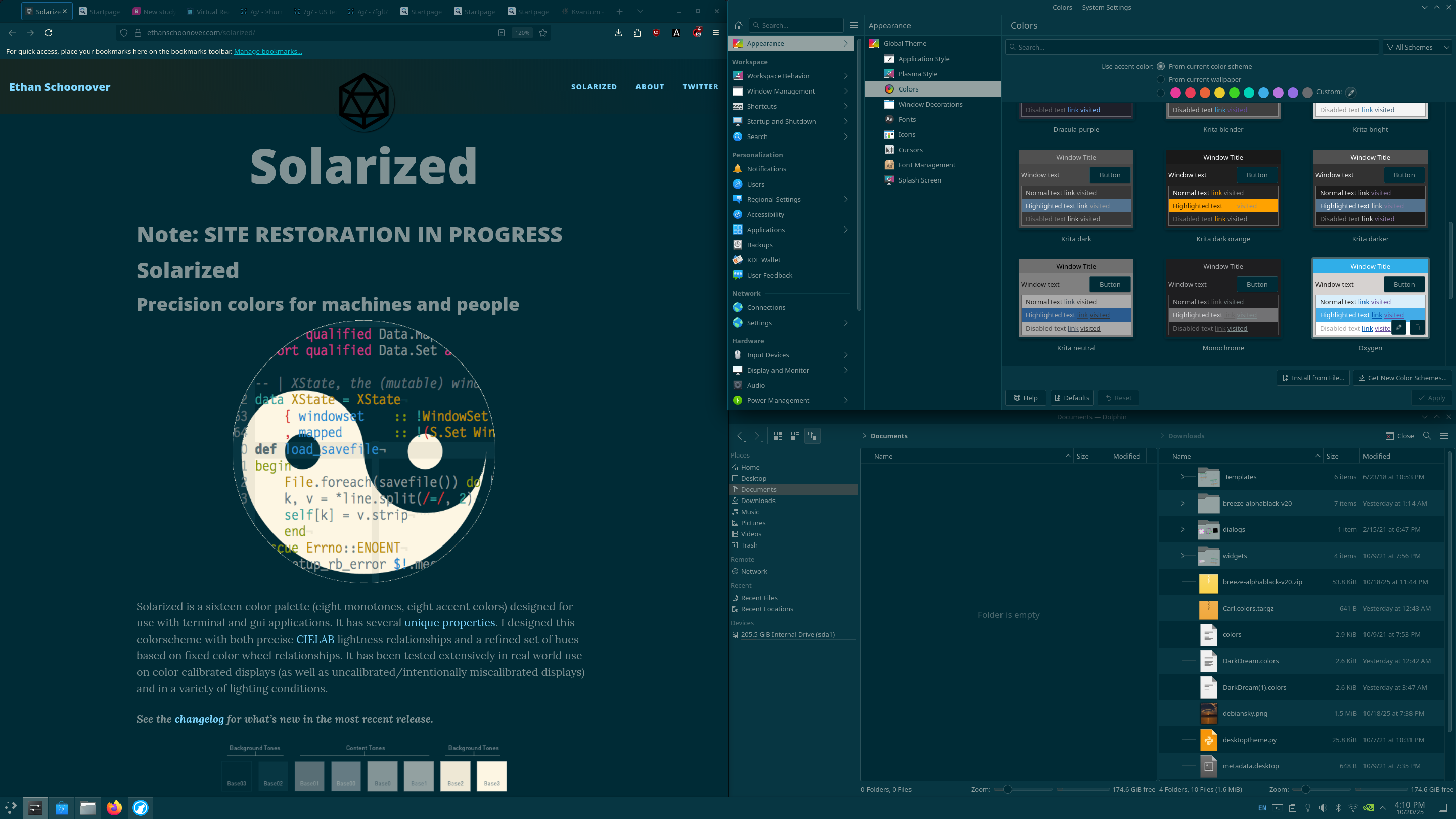Click Dolphin search magnifier icon

click(1427, 436)
